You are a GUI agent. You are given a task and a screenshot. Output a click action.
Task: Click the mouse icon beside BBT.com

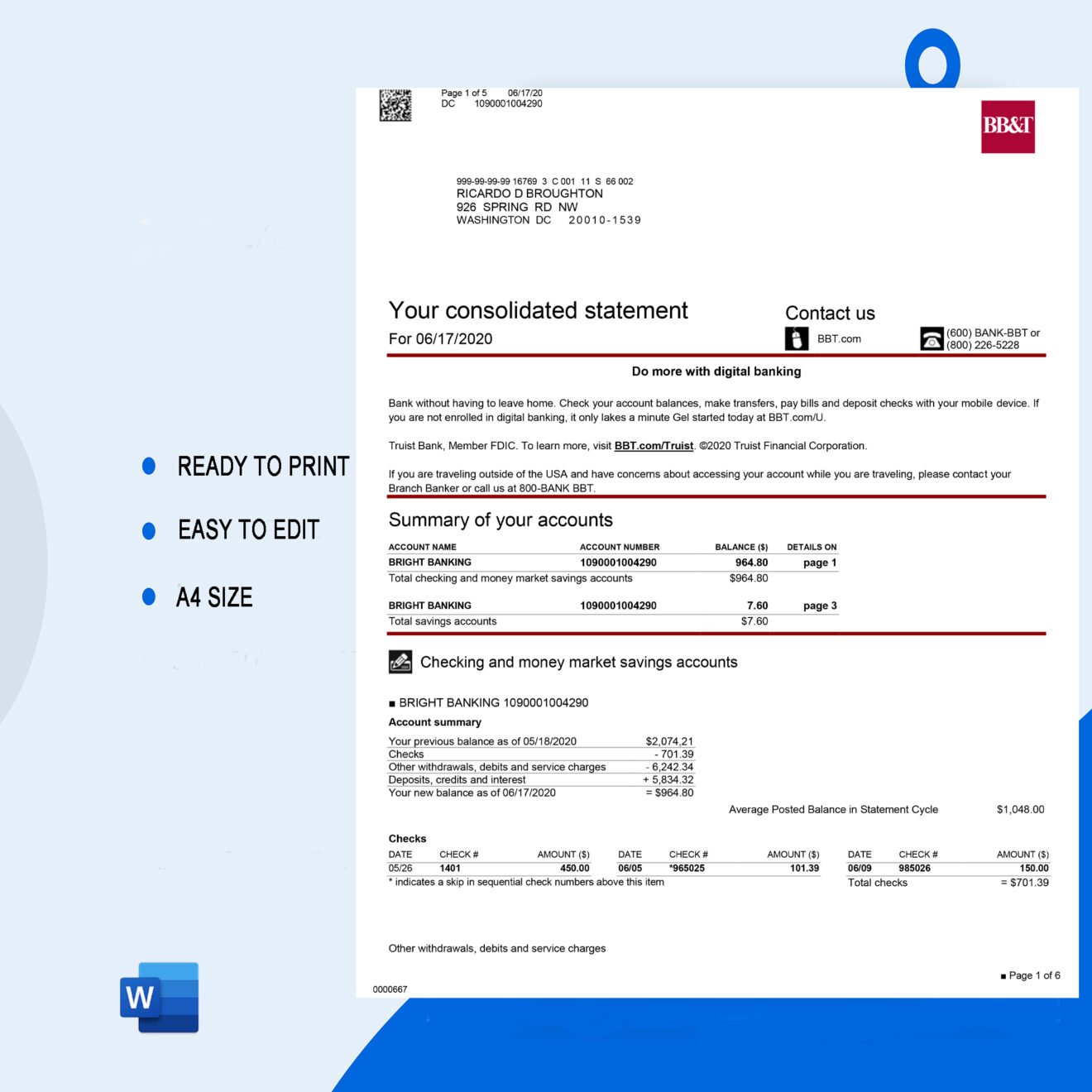(796, 338)
